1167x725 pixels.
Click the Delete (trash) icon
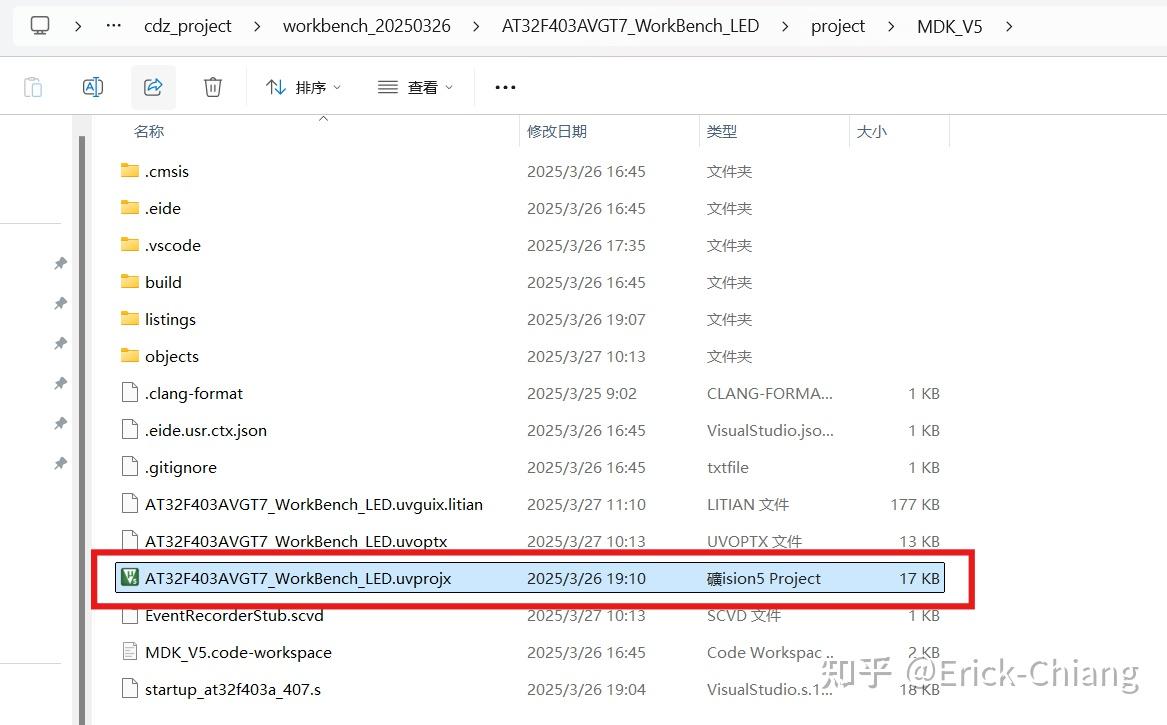click(212, 87)
